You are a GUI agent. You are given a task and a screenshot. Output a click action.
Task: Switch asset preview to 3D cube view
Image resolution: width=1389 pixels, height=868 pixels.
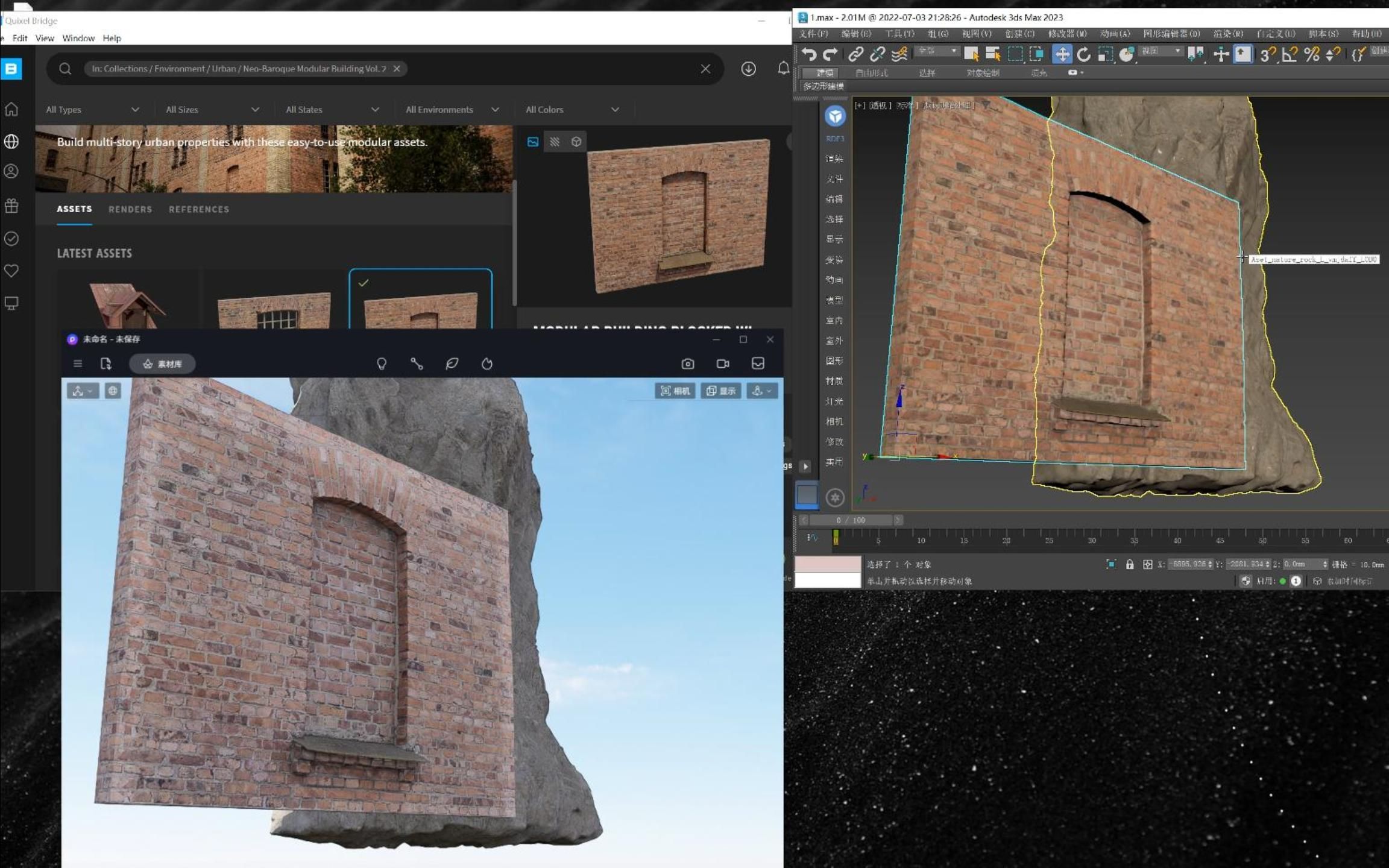click(x=576, y=141)
